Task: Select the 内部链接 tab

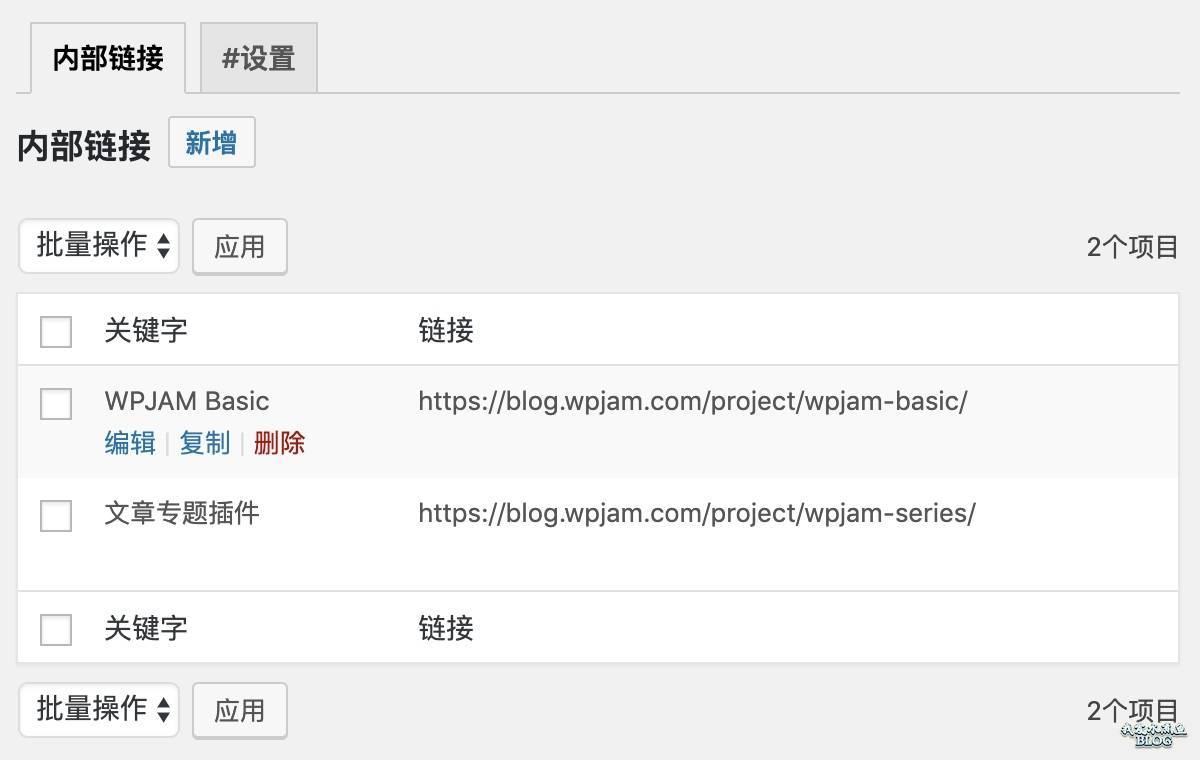Action: [105, 57]
